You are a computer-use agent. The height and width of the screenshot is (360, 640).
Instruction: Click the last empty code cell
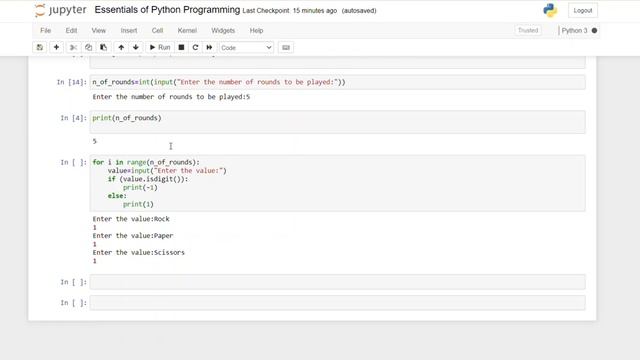[338, 303]
